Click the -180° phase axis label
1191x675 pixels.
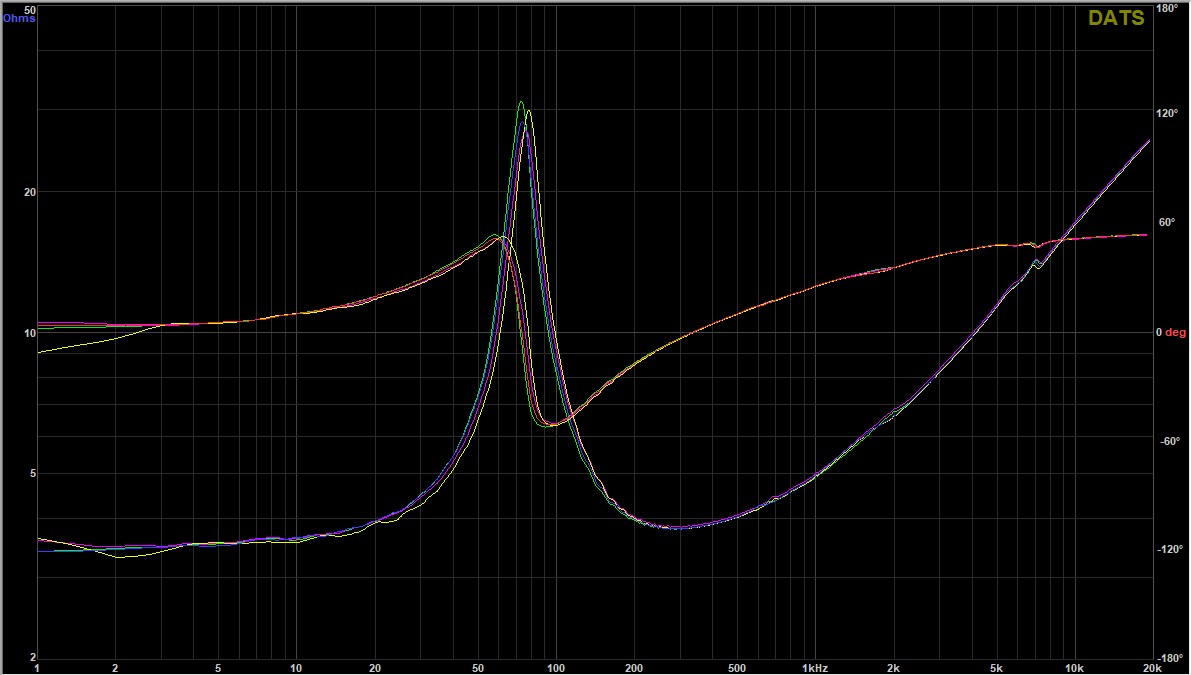pos(1169,658)
